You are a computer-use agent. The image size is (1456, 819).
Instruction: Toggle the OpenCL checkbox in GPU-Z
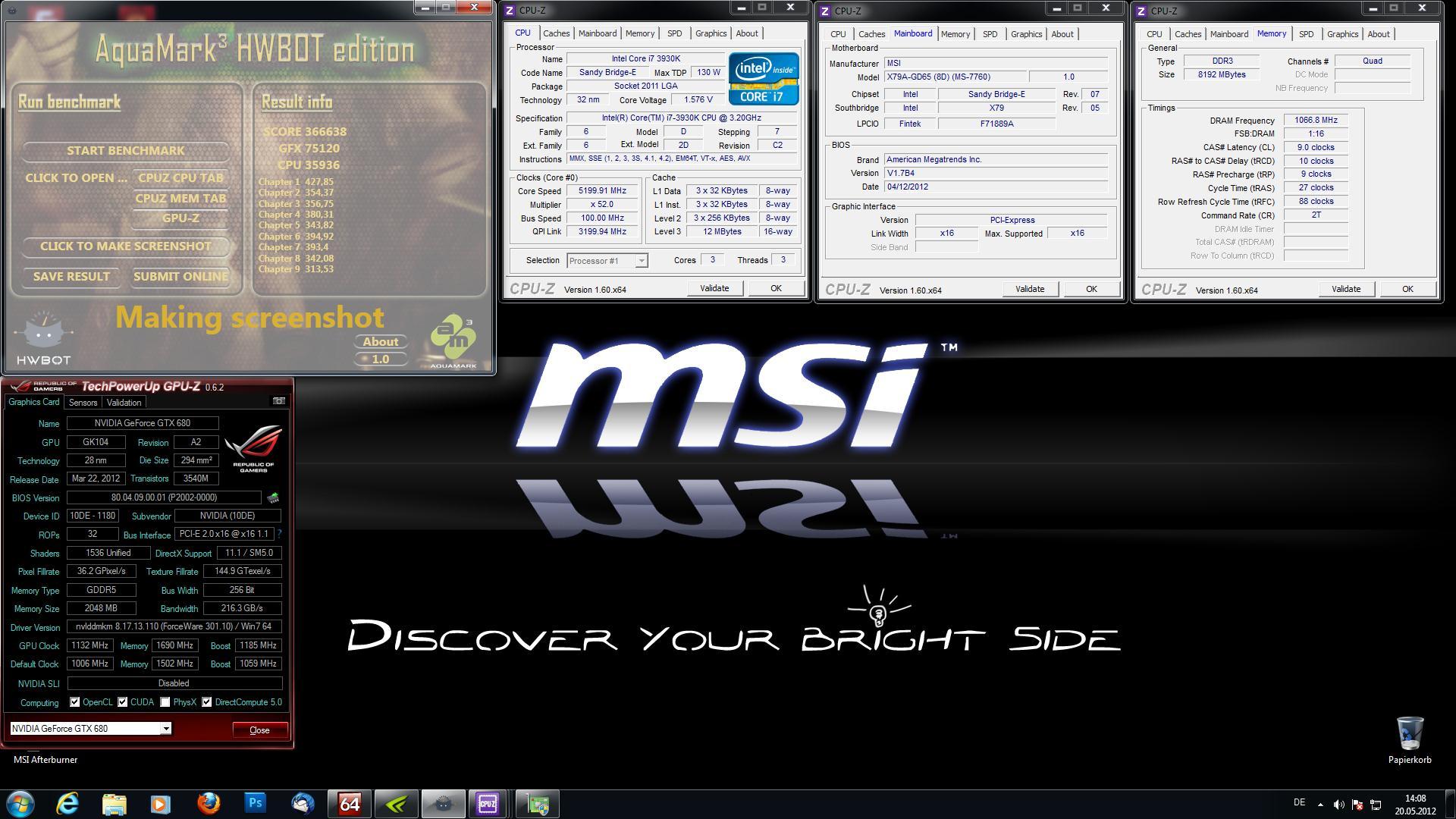74,702
